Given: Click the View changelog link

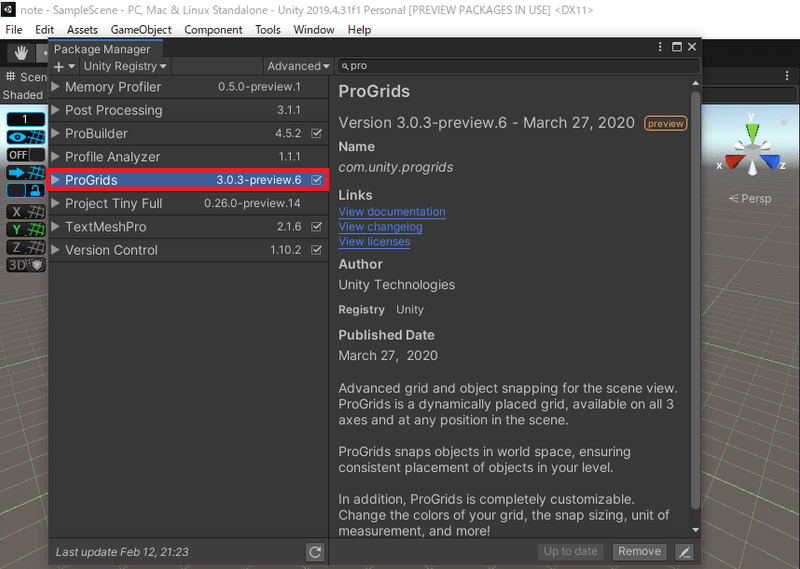Looking at the screenshot, I should [x=381, y=227].
